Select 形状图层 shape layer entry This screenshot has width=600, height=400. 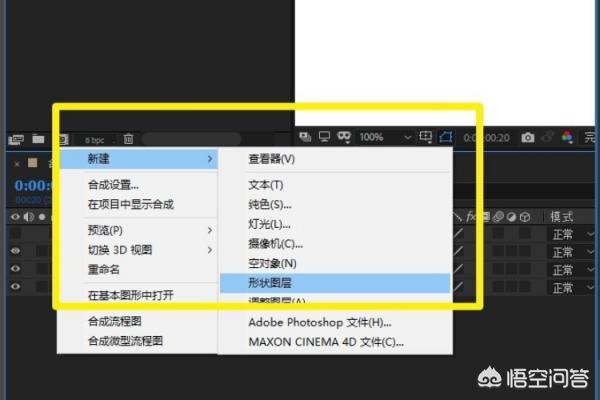tap(335, 283)
